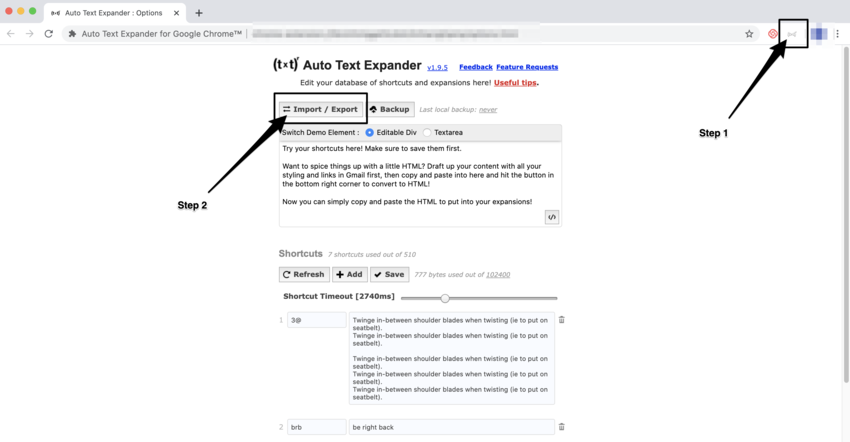Open the Useful tips link
Screen dimensions: 850x442
[514, 82]
